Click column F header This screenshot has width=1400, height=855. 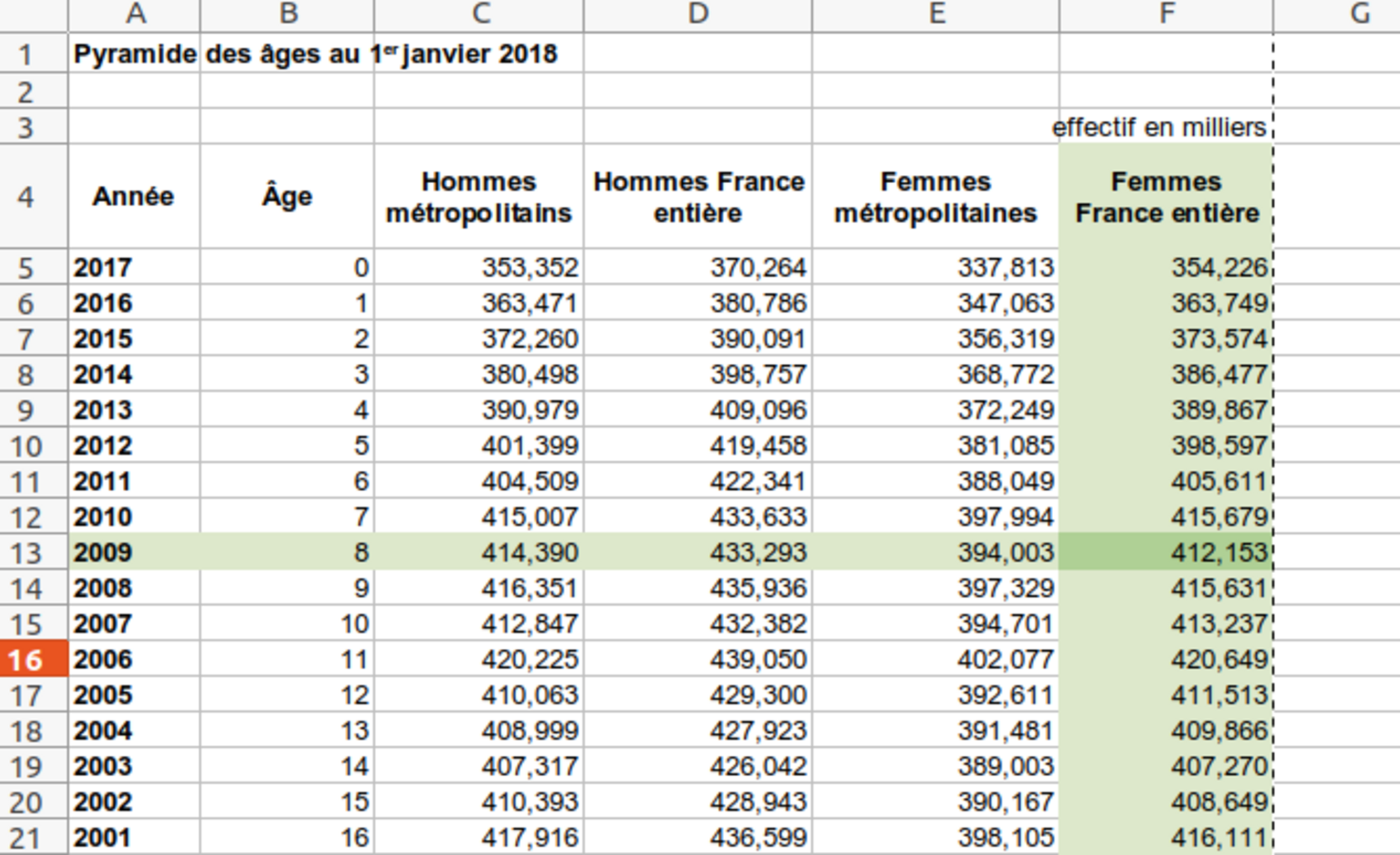coord(1166,14)
